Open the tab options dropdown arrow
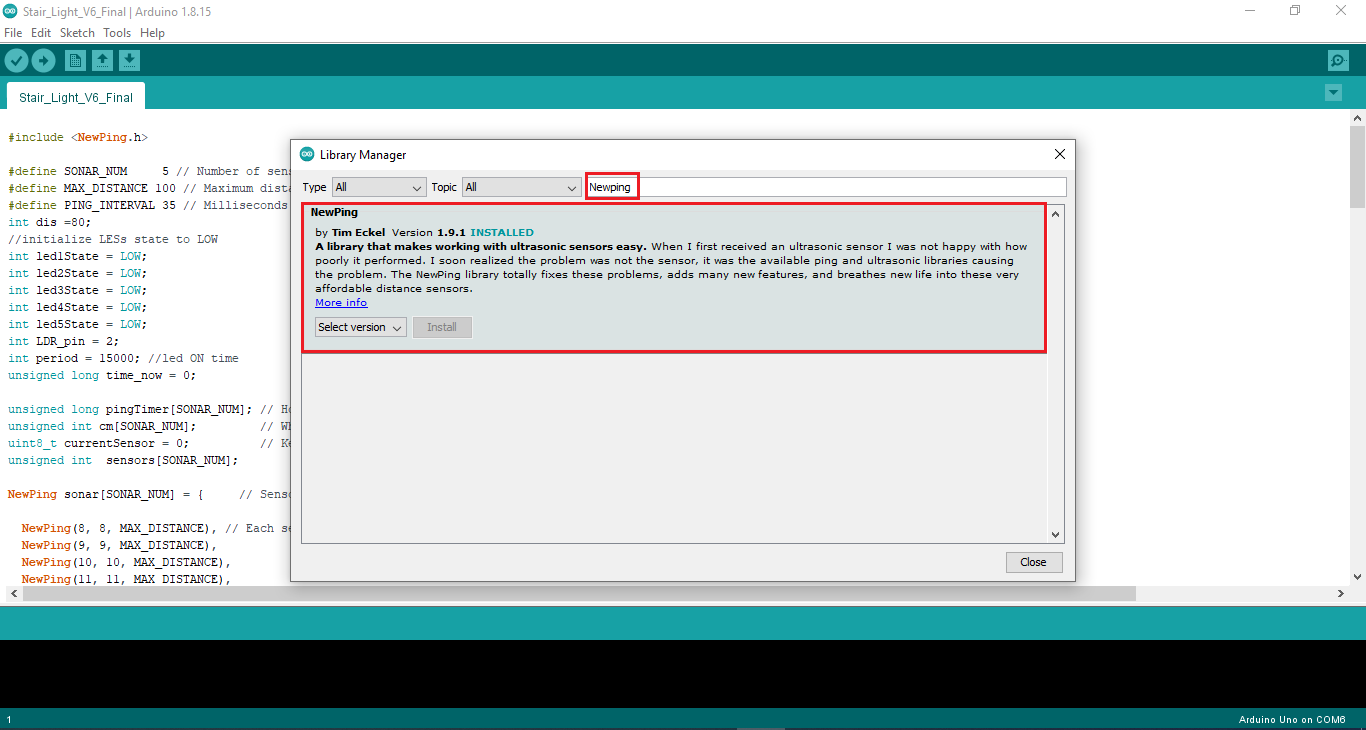The height and width of the screenshot is (730, 1366). (x=1333, y=93)
